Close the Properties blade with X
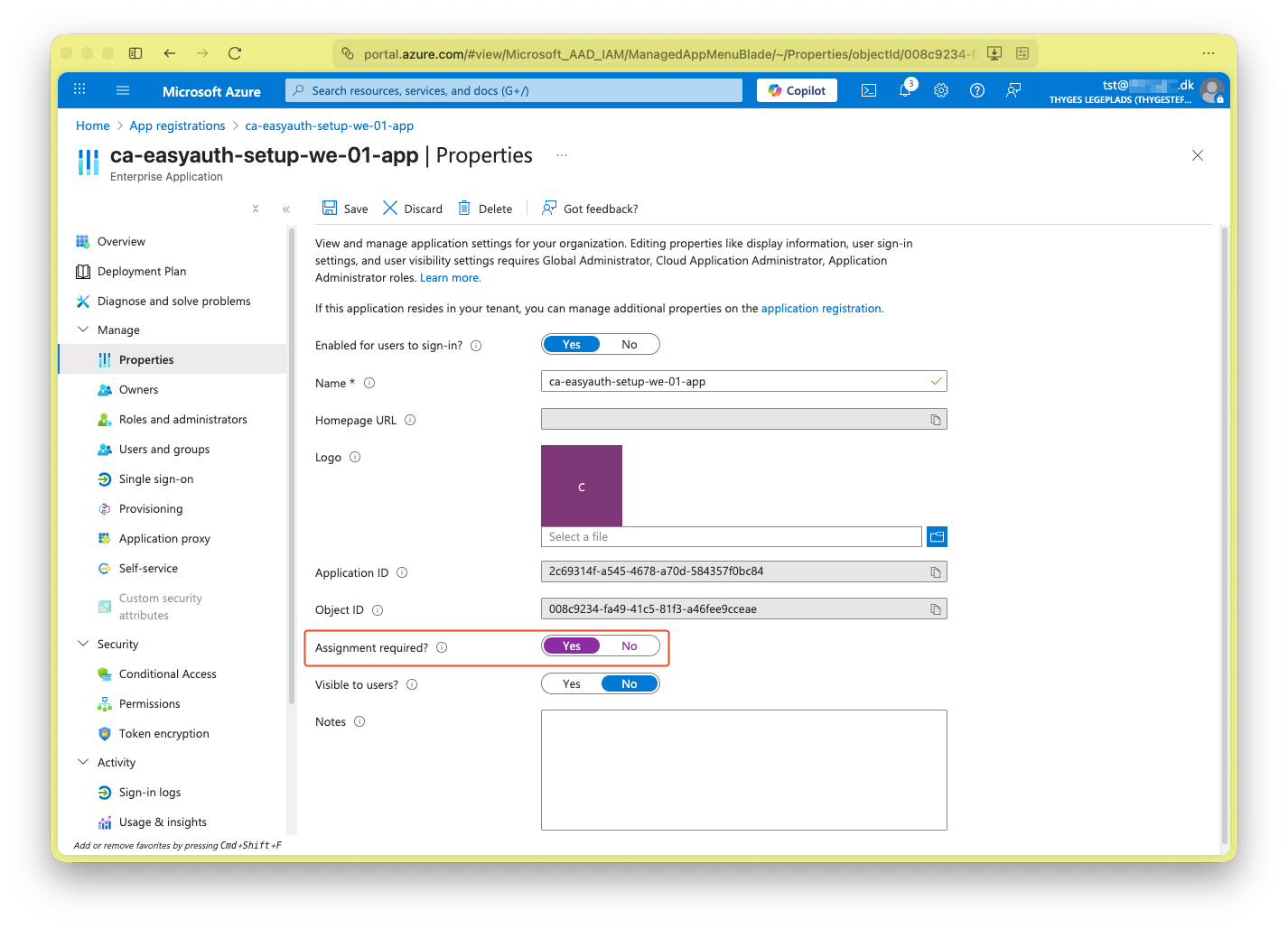This screenshot has width=1288, height=929. click(x=1198, y=155)
